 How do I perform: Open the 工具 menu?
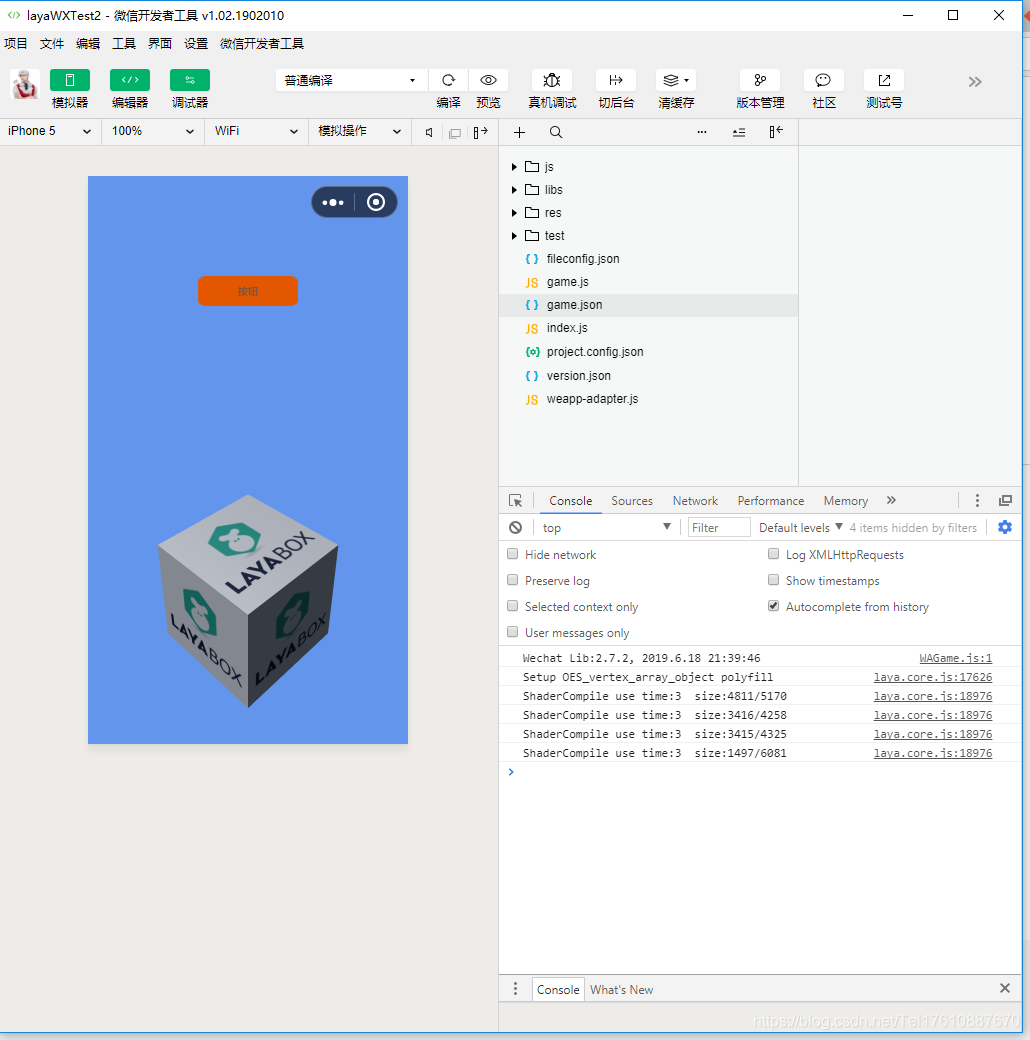(124, 44)
